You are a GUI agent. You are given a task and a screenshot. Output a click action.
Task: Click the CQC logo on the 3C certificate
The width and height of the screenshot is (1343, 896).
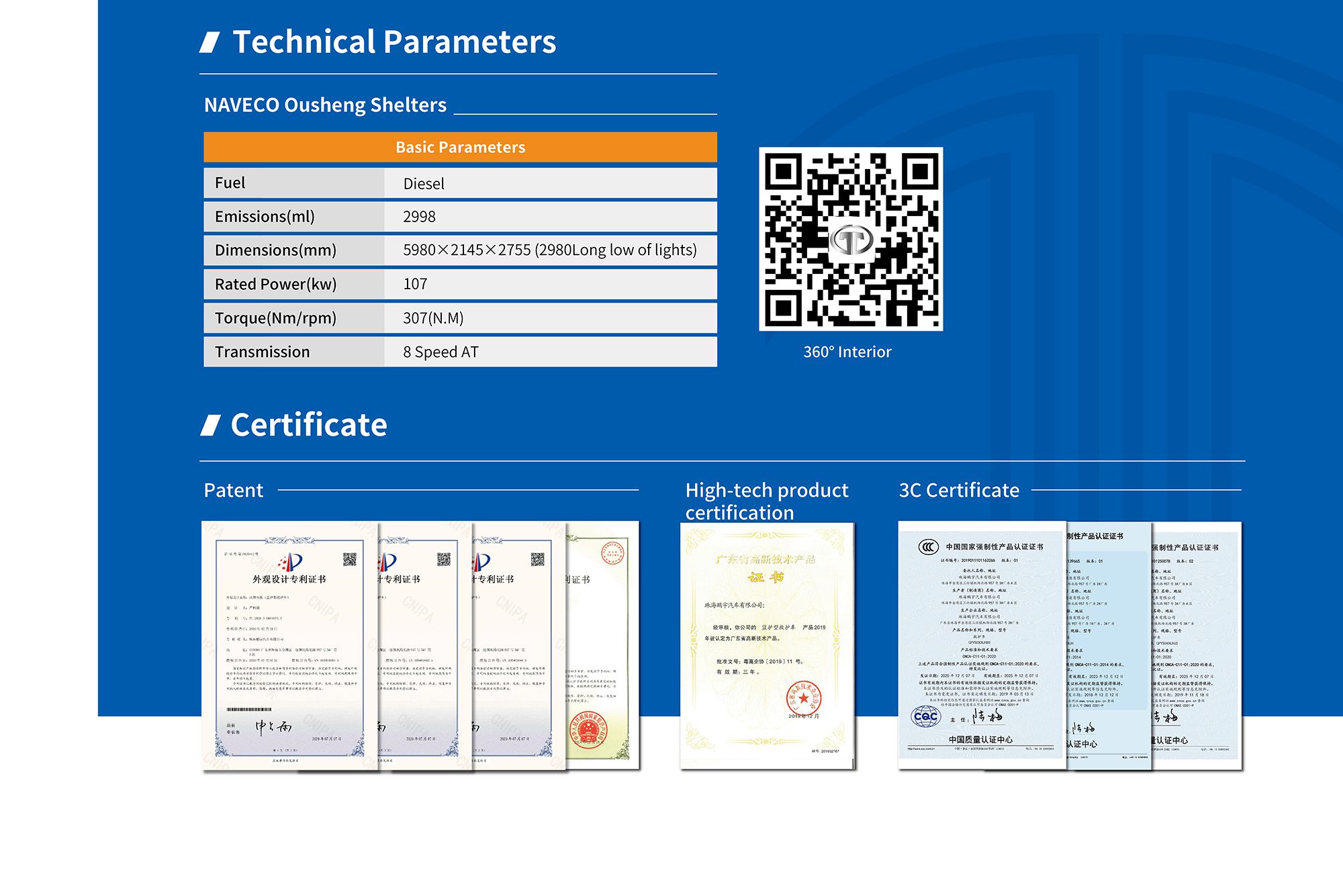coord(926,716)
